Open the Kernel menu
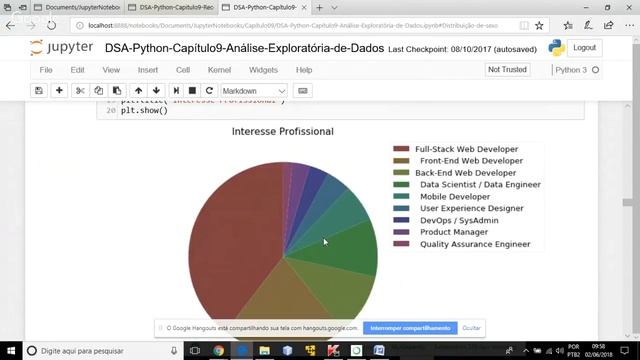This screenshot has height=360, width=640. [x=219, y=70]
